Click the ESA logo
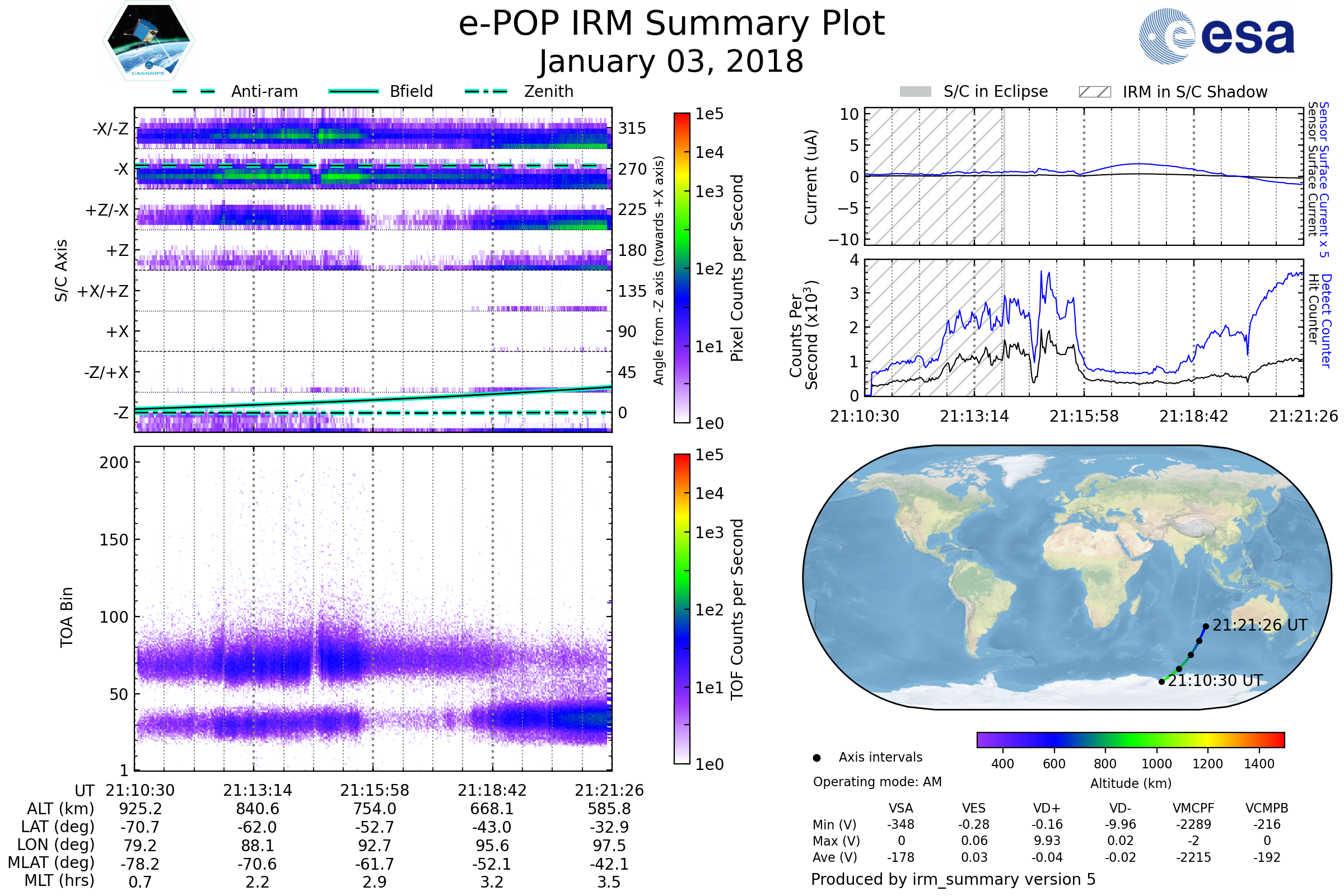Viewport: 1344px width, 896px height. click(1216, 36)
